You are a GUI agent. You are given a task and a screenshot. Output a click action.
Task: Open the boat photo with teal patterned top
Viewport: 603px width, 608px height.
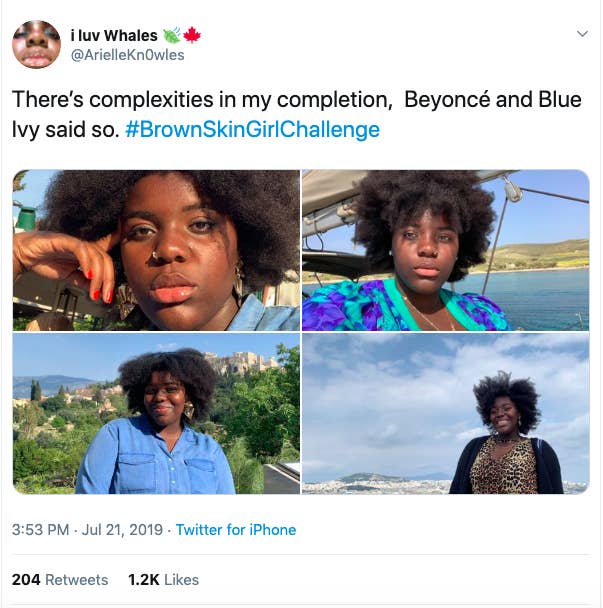tap(445, 250)
